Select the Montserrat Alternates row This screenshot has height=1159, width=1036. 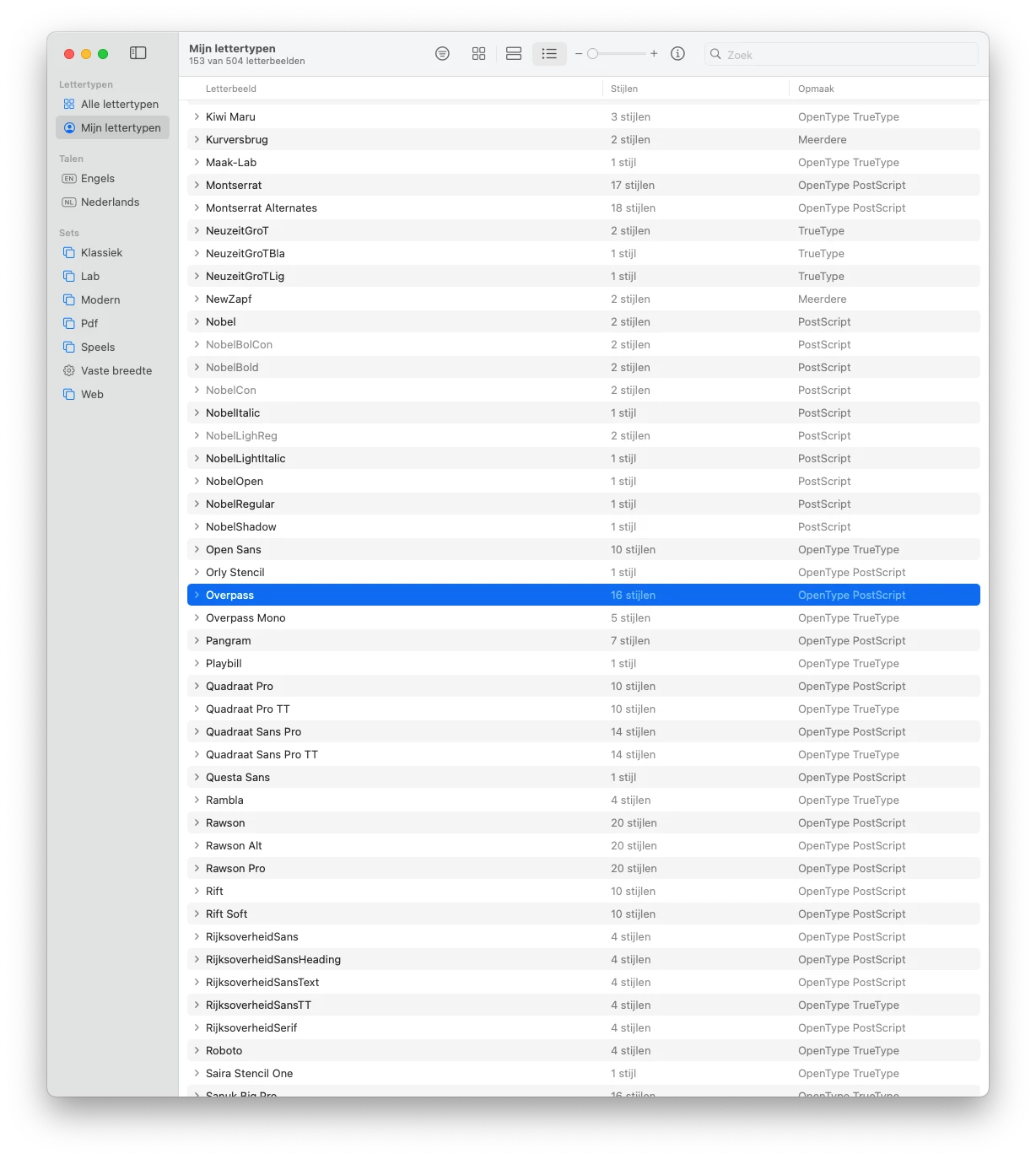[x=584, y=208]
